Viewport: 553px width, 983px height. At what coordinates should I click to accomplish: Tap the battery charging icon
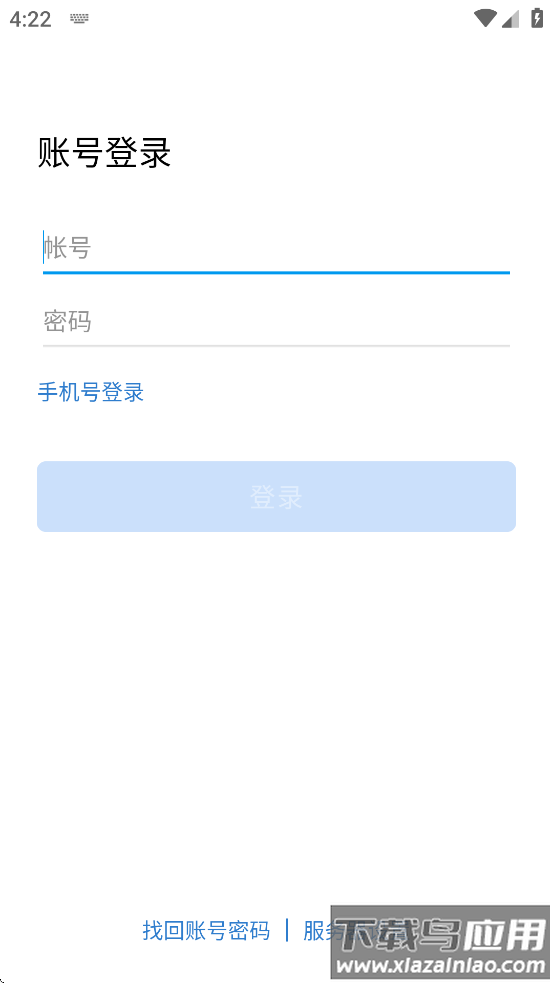[x=537, y=18]
